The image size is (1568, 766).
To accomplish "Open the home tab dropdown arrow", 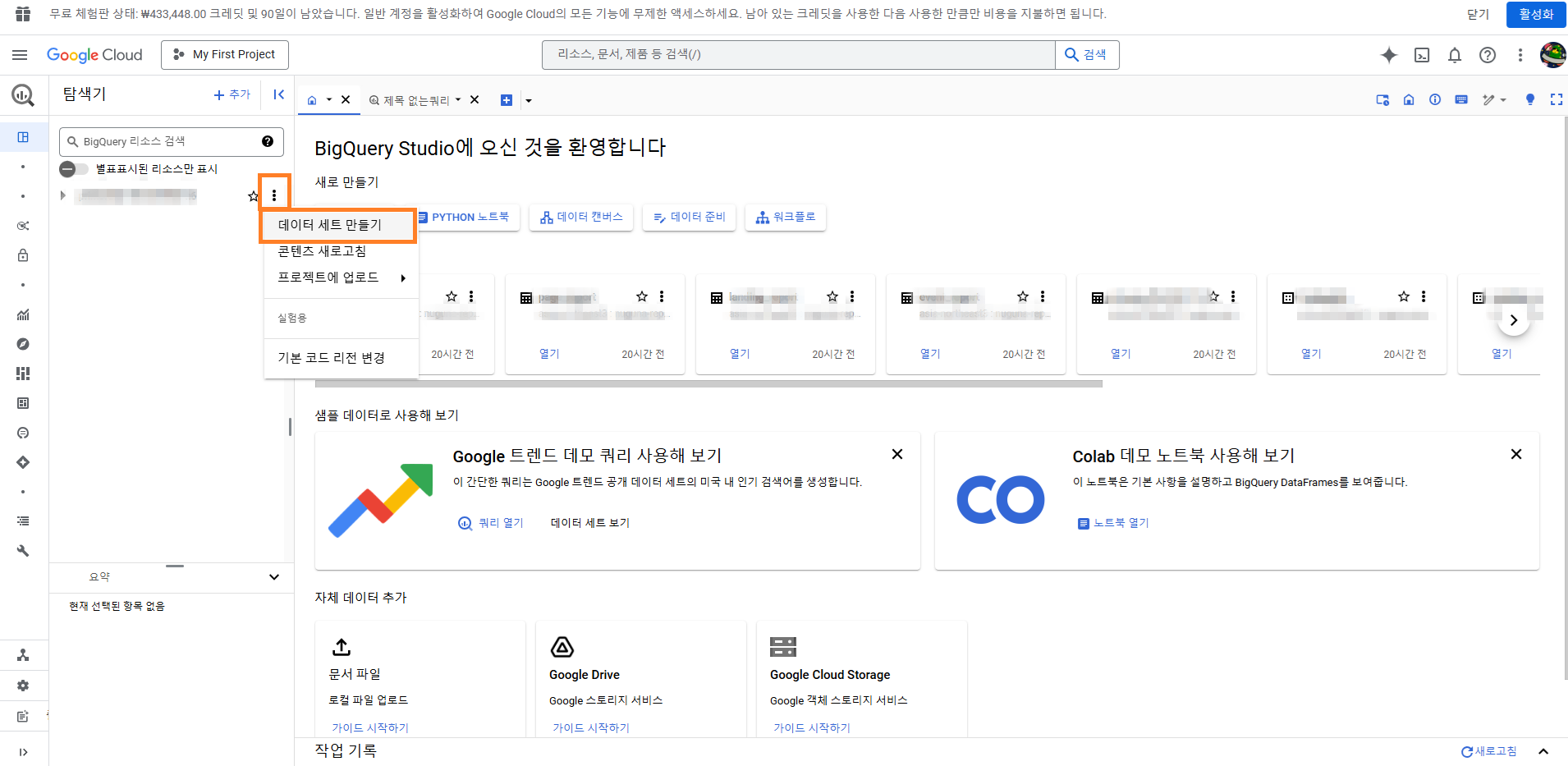I will tap(329, 100).
